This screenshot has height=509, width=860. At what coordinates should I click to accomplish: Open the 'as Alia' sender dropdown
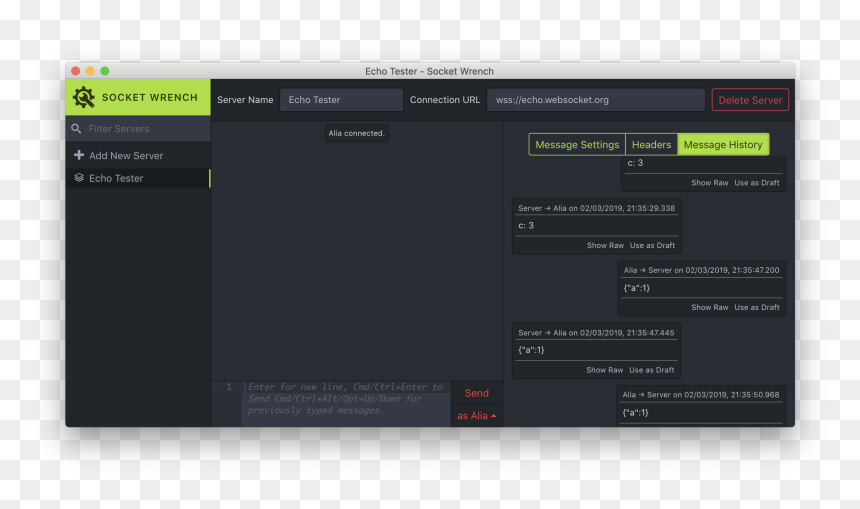[477, 416]
